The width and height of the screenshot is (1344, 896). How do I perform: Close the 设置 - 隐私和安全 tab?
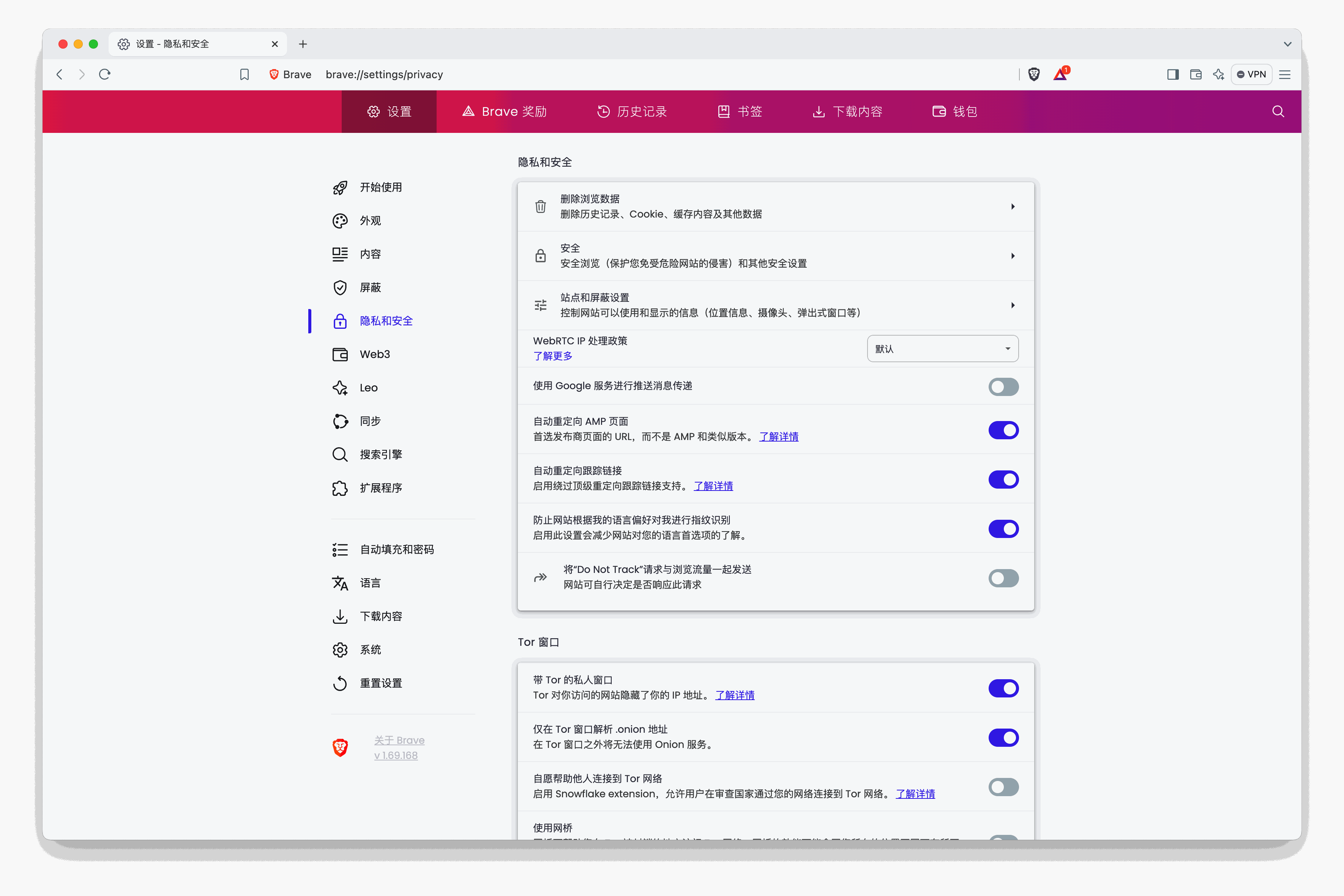(x=275, y=44)
